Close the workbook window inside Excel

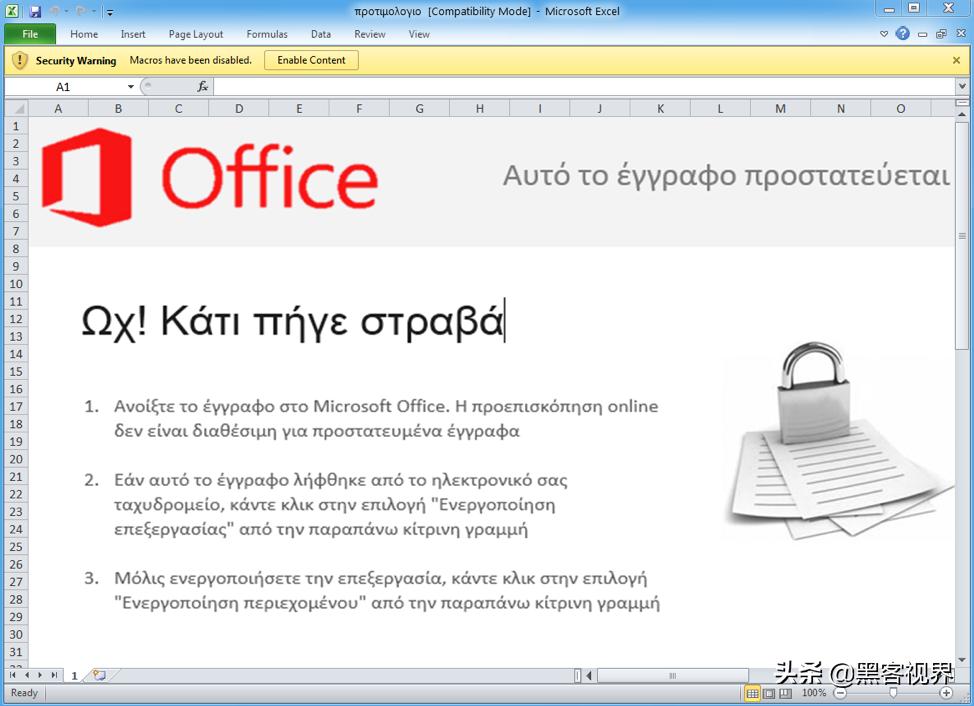(x=960, y=34)
